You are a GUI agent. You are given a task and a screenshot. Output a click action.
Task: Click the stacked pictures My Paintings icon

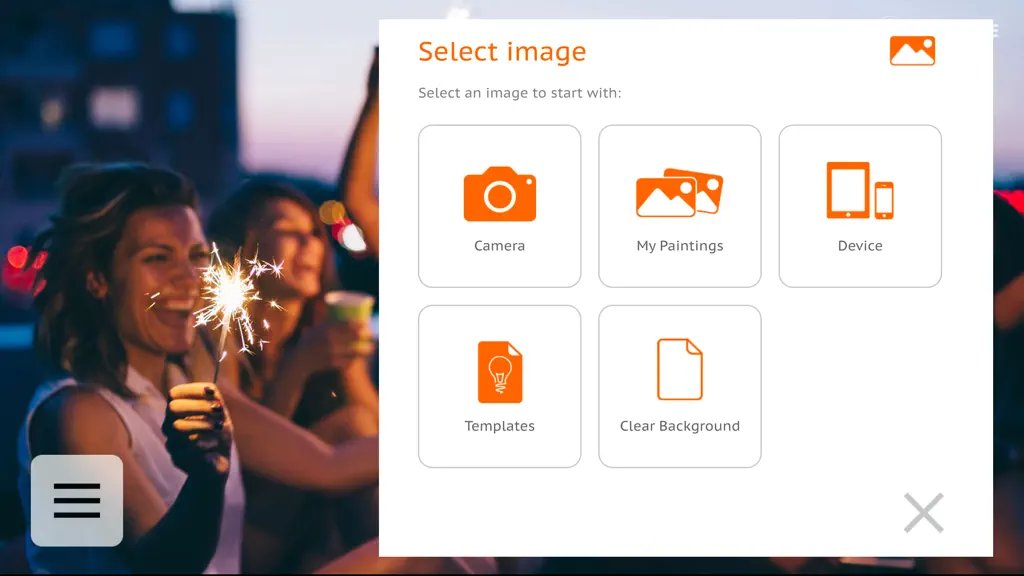click(680, 193)
